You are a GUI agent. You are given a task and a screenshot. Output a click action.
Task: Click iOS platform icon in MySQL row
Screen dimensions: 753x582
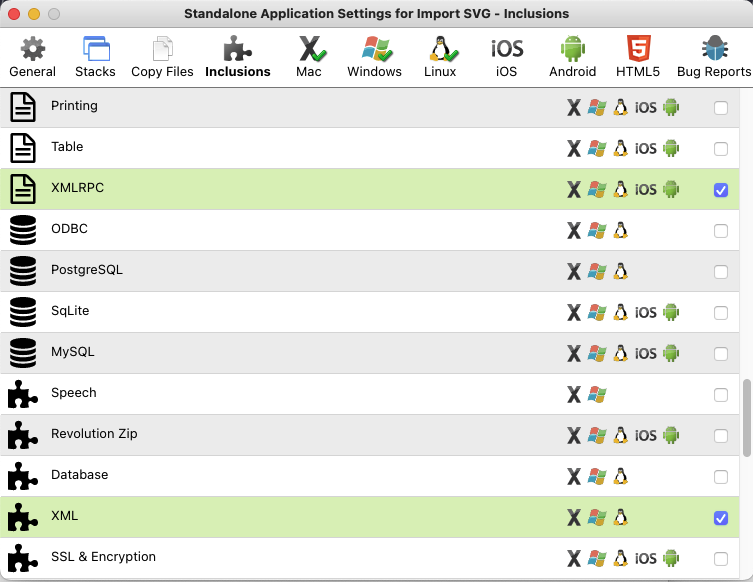pyautogui.click(x=645, y=354)
